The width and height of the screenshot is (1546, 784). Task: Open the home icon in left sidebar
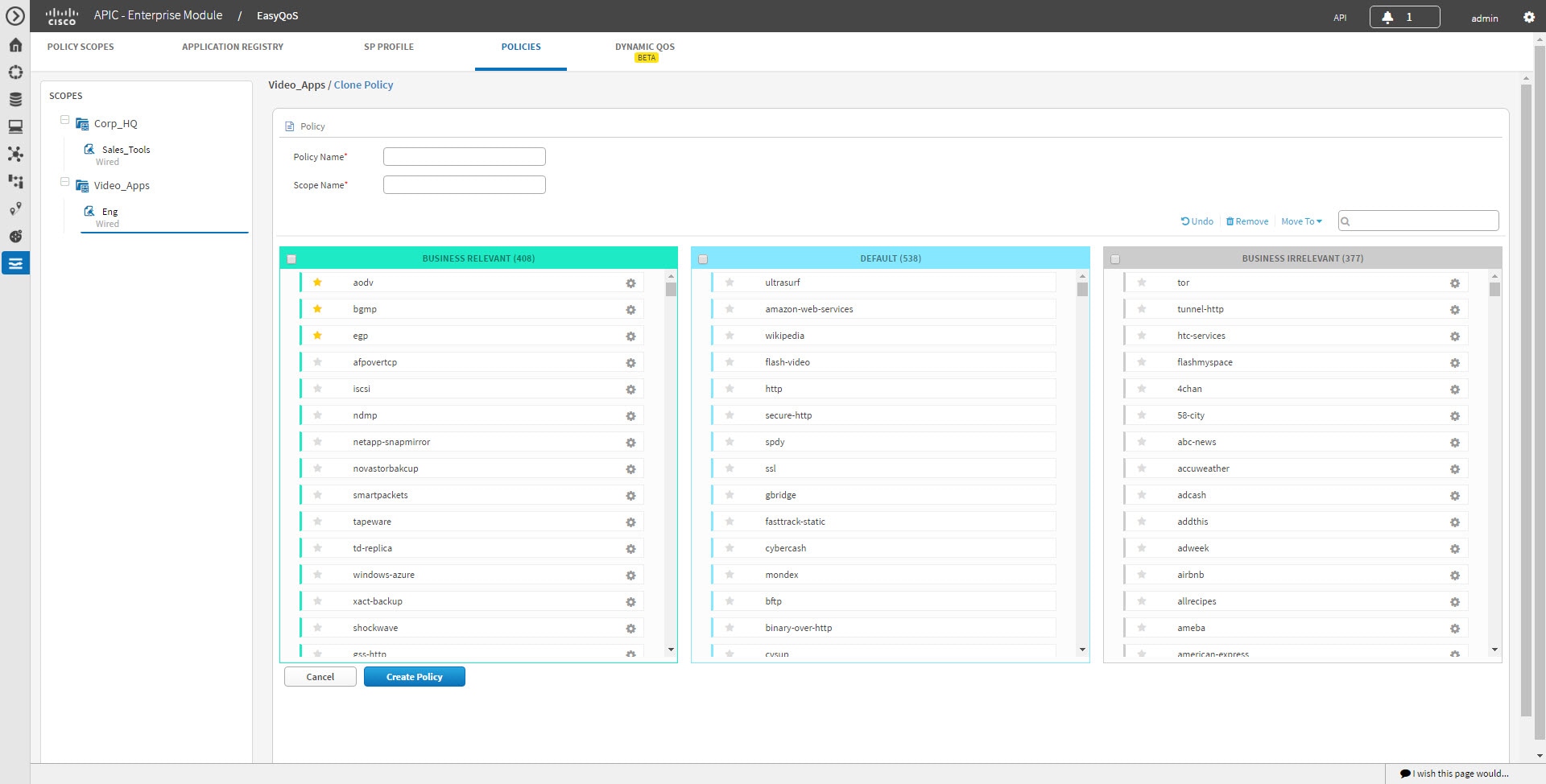pyautogui.click(x=15, y=45)
